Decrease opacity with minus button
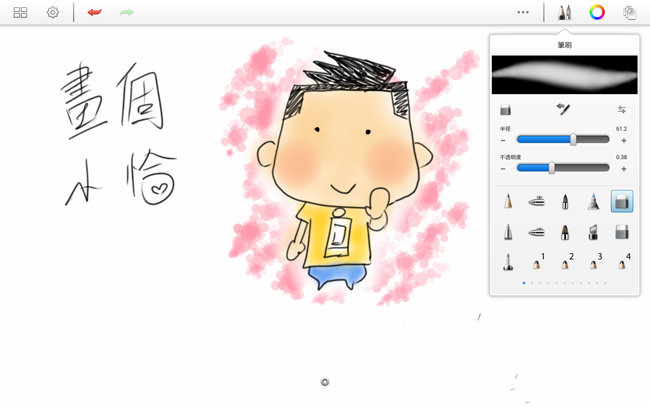The width and height of the screenshot is (650, 406). (x=503, y=169)
